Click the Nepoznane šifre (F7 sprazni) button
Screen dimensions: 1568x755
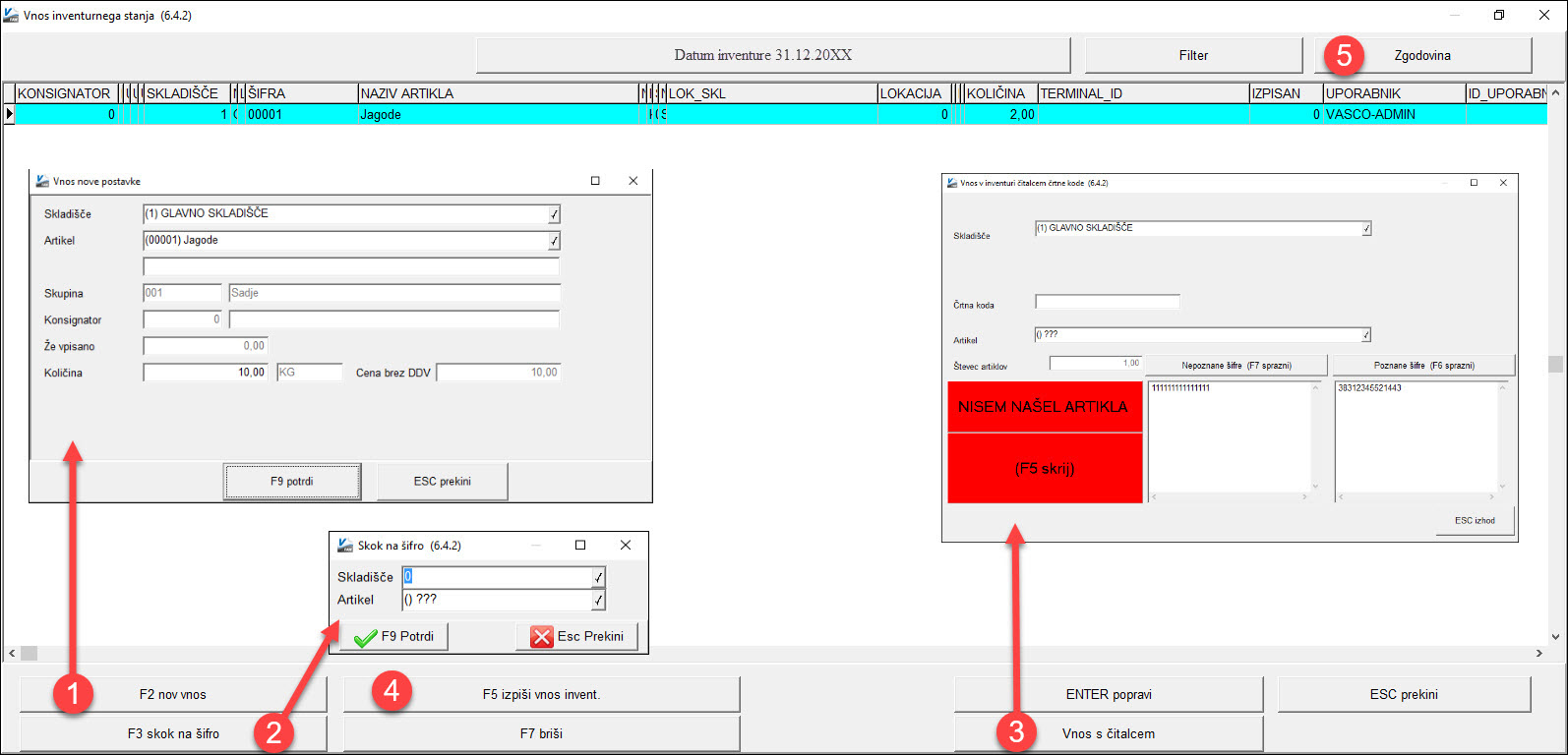[1236, 366]
